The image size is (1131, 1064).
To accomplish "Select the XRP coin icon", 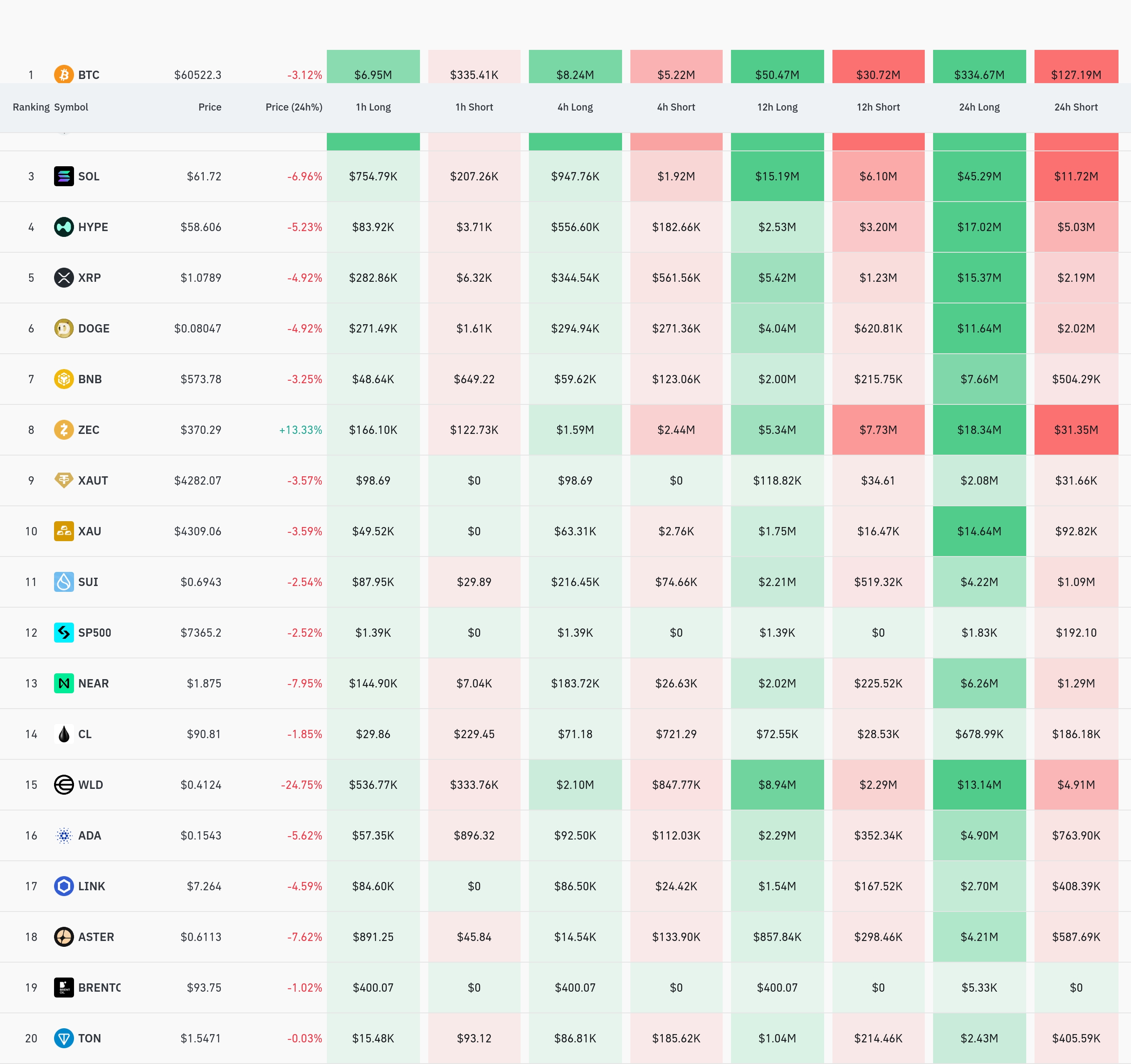I will click(x=64, y=278).
